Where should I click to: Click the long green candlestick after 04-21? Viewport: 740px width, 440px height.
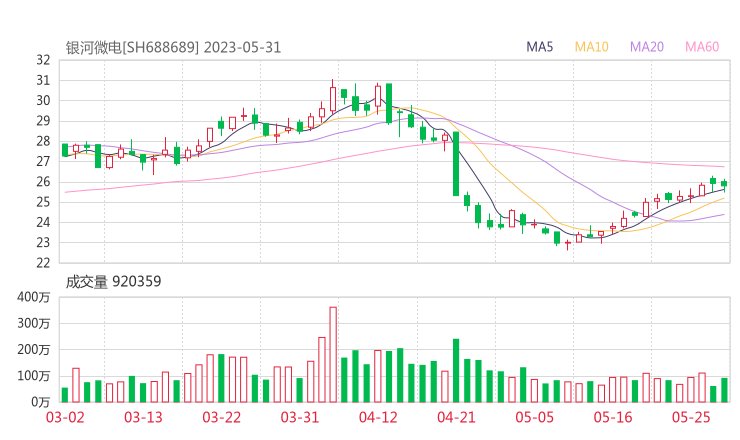tap(456, 164)
